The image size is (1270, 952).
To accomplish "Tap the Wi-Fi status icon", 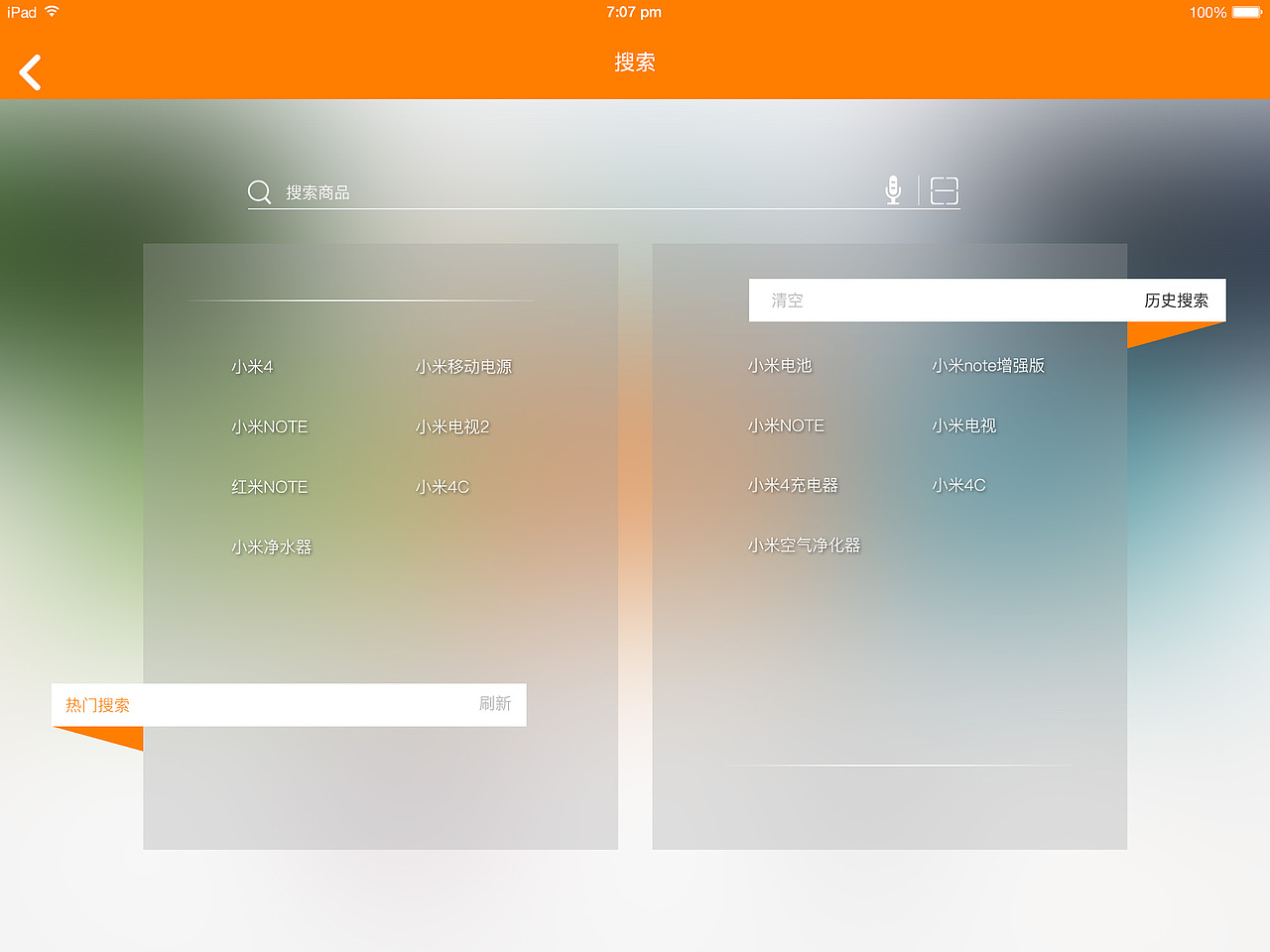I will click(52, 12).
